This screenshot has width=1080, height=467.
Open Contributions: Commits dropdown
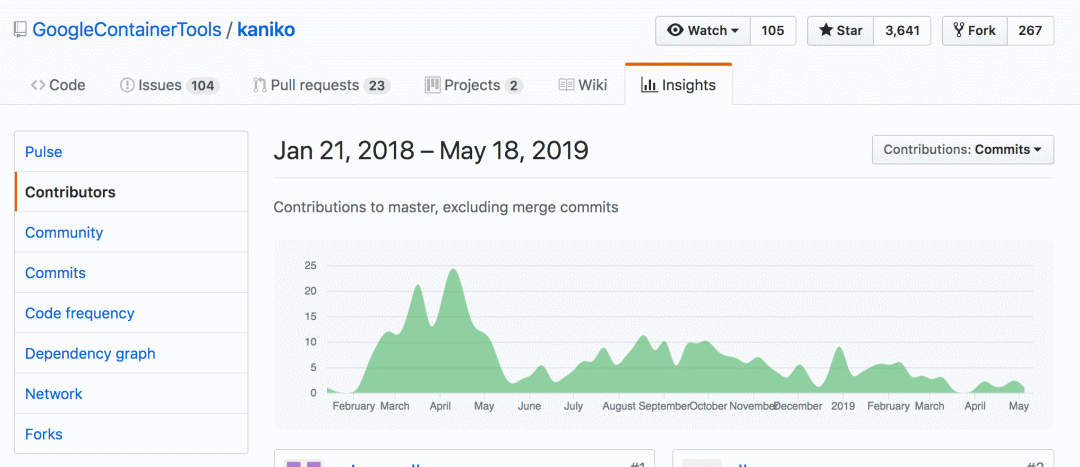[x=962, y=149]
